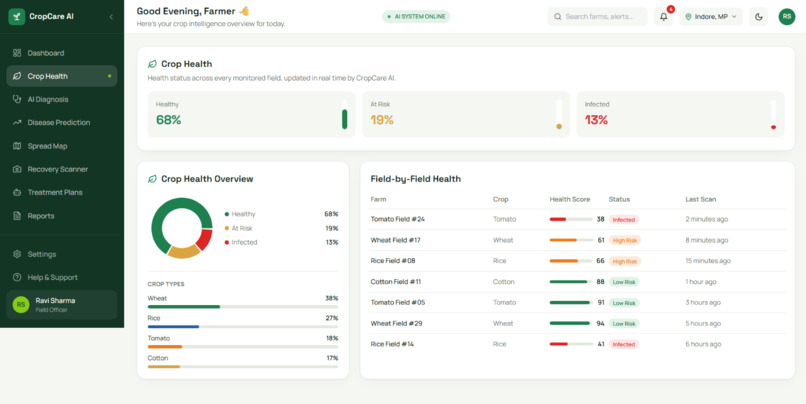The height and width of the screenshot is (404, 806).
Task: Select Rice Field #14
Action: point(578,344)
